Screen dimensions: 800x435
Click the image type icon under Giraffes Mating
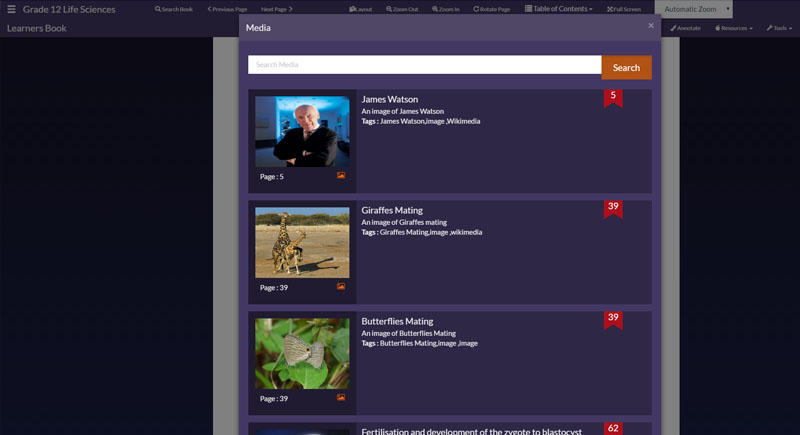tap(341, 287)
